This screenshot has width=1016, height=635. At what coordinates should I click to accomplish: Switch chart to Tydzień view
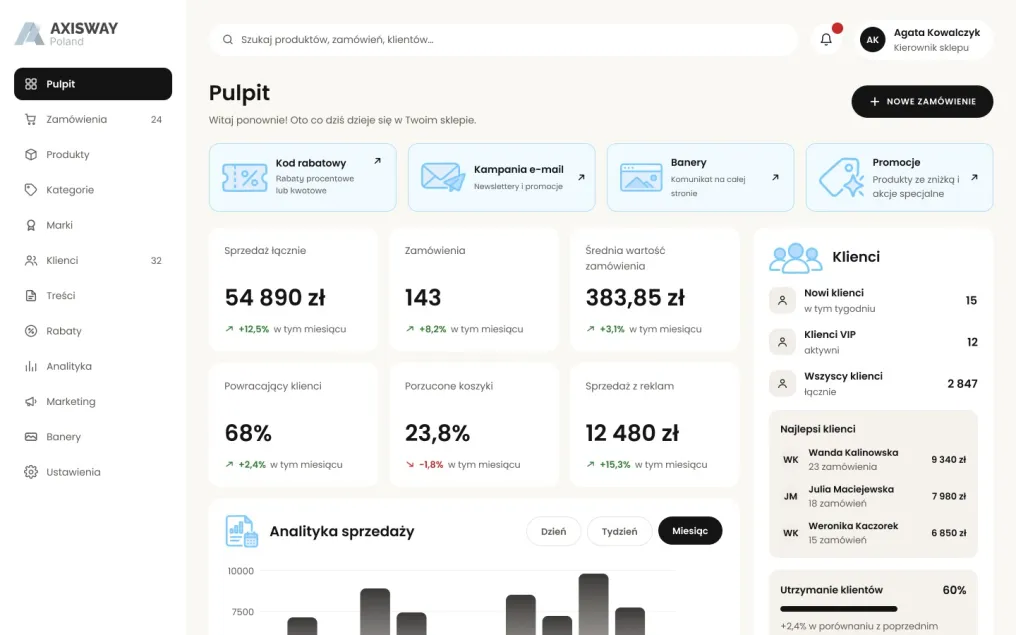point(619,531)
